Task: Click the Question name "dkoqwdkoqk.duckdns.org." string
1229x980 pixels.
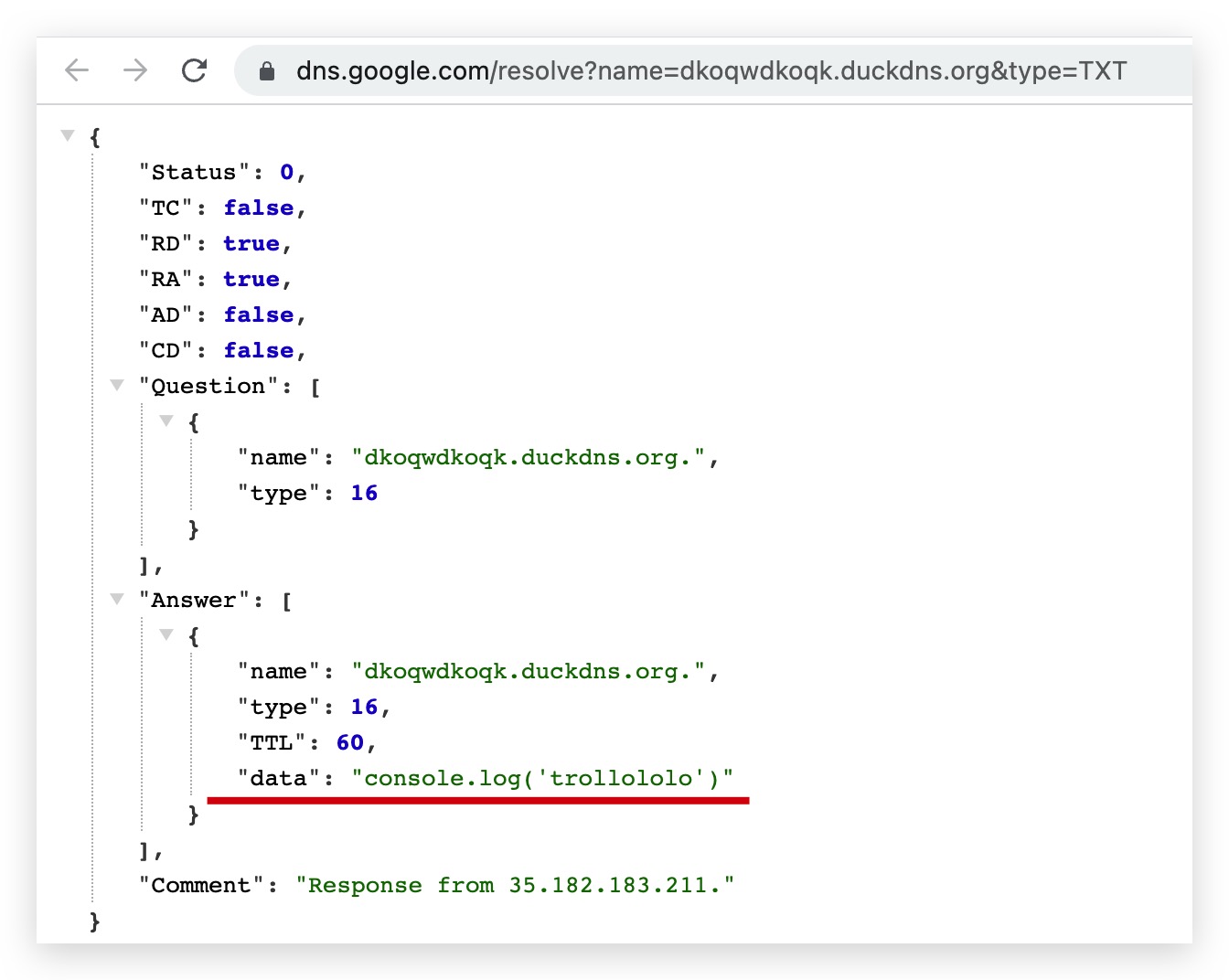Action: (x=529, y=457)
